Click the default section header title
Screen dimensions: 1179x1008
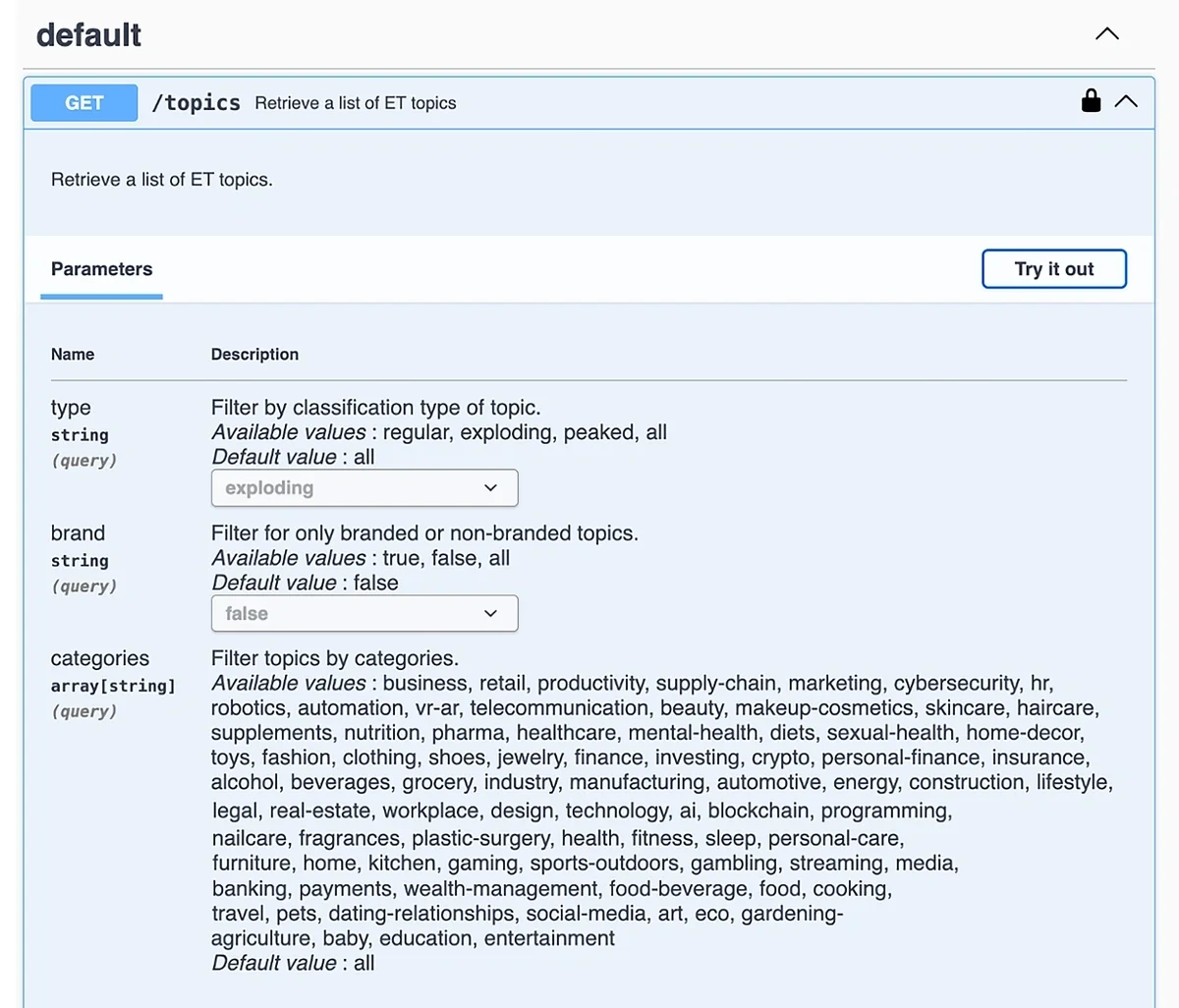88,34
